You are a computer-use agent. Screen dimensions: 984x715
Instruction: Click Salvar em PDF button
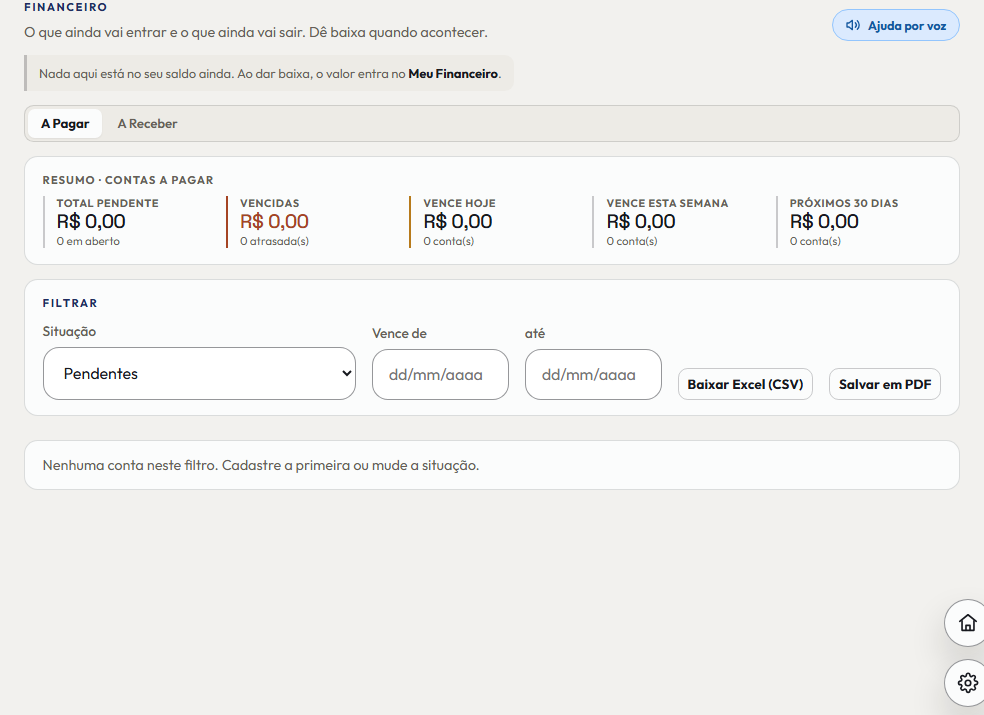click(885, 384)
